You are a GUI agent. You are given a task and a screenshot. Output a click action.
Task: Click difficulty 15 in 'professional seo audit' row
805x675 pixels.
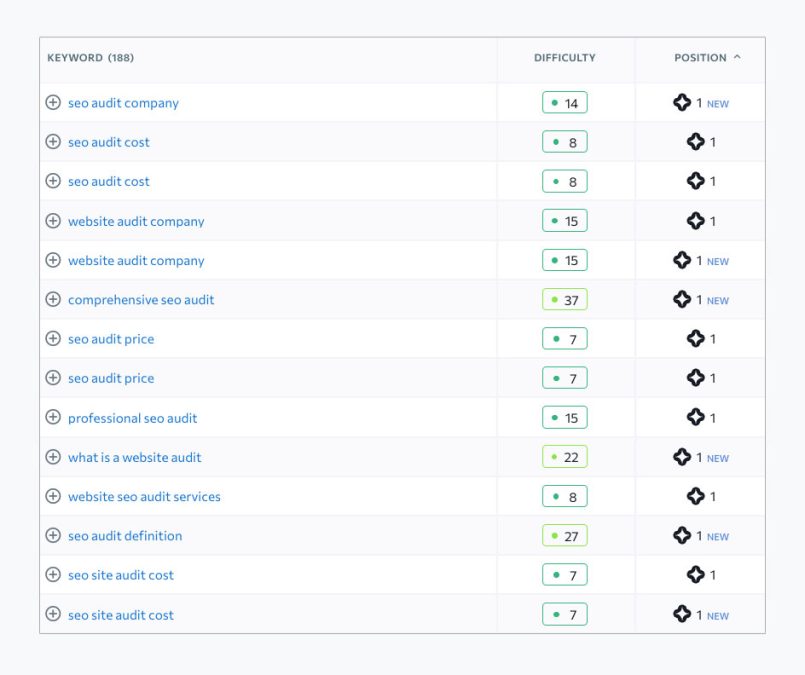pos(565,418)
